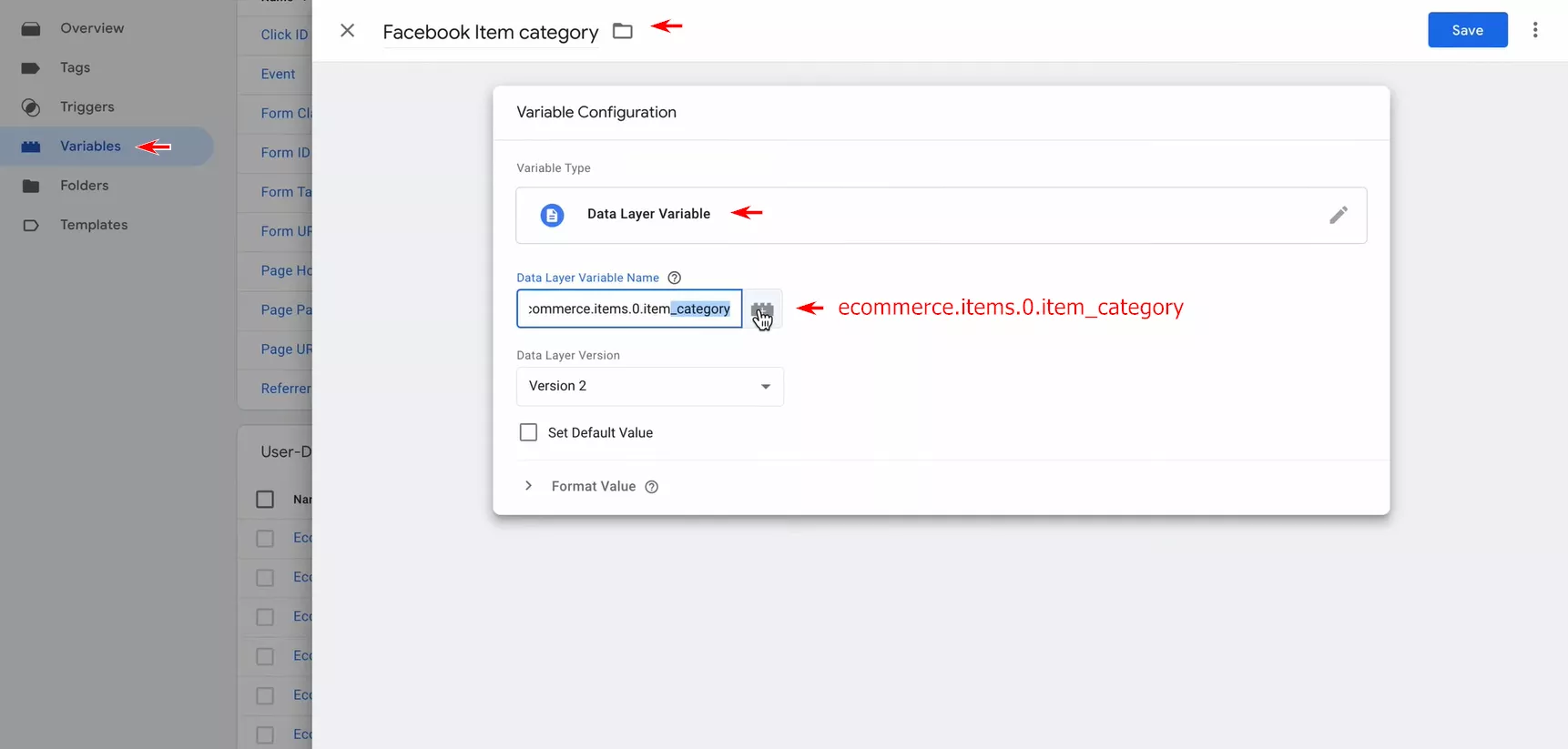Click the folder icon beside the variable title
The height and width of the screenshot is (749, 1568).
pos(623,31)
